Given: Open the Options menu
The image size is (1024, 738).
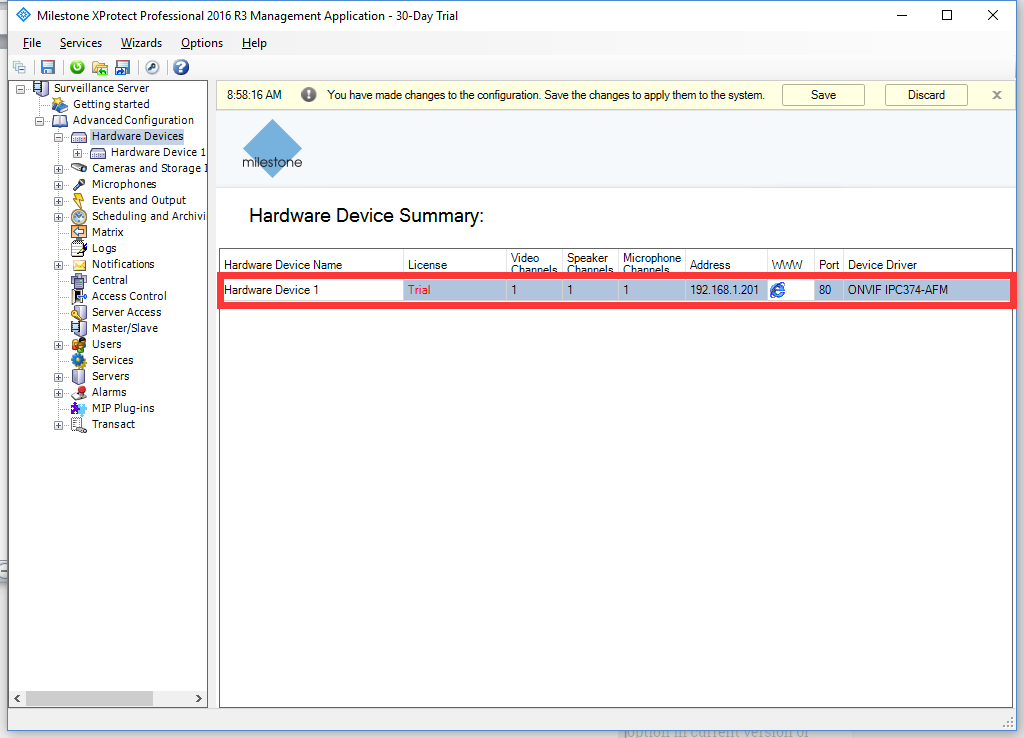Looking at the screenshot, I should (x=202, y=43).
